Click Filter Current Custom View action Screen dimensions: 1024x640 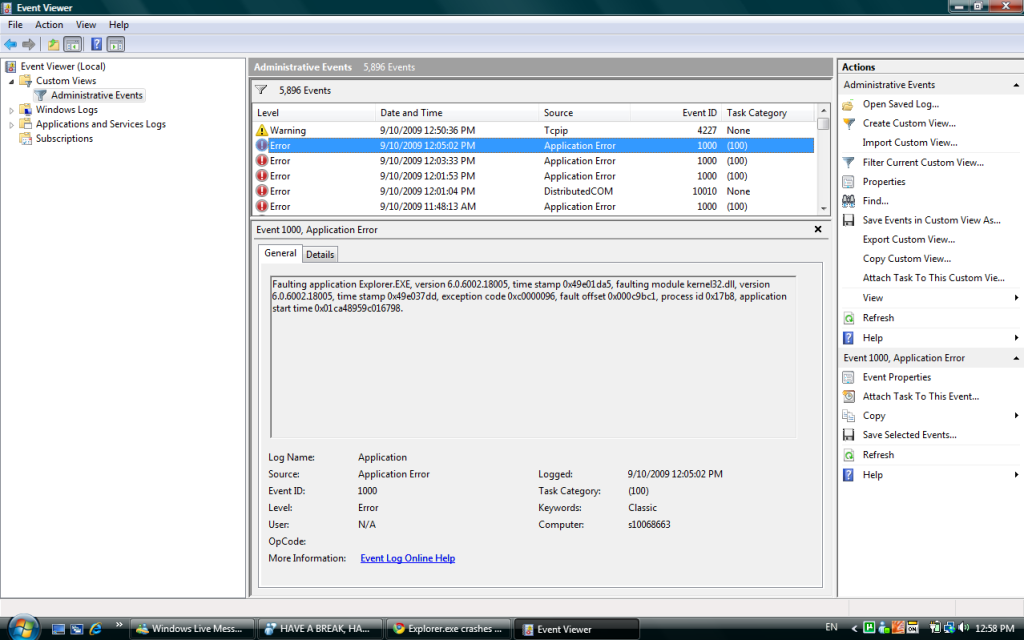pyautogui.click(x=922, y=162)
